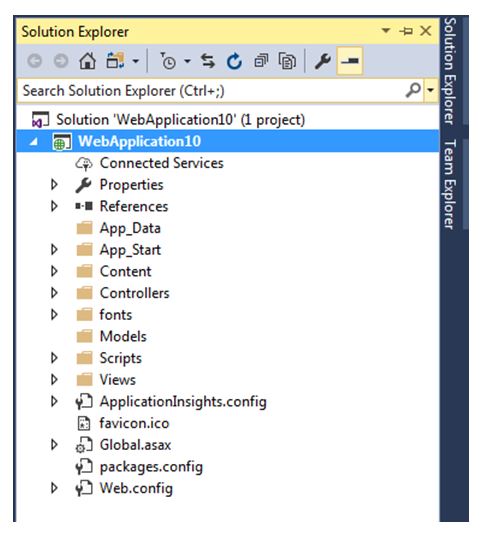This screenshot has height=535, width=491.
Task: Expand the Views folder
Action: pyautogui.click(x=54, y=379)
